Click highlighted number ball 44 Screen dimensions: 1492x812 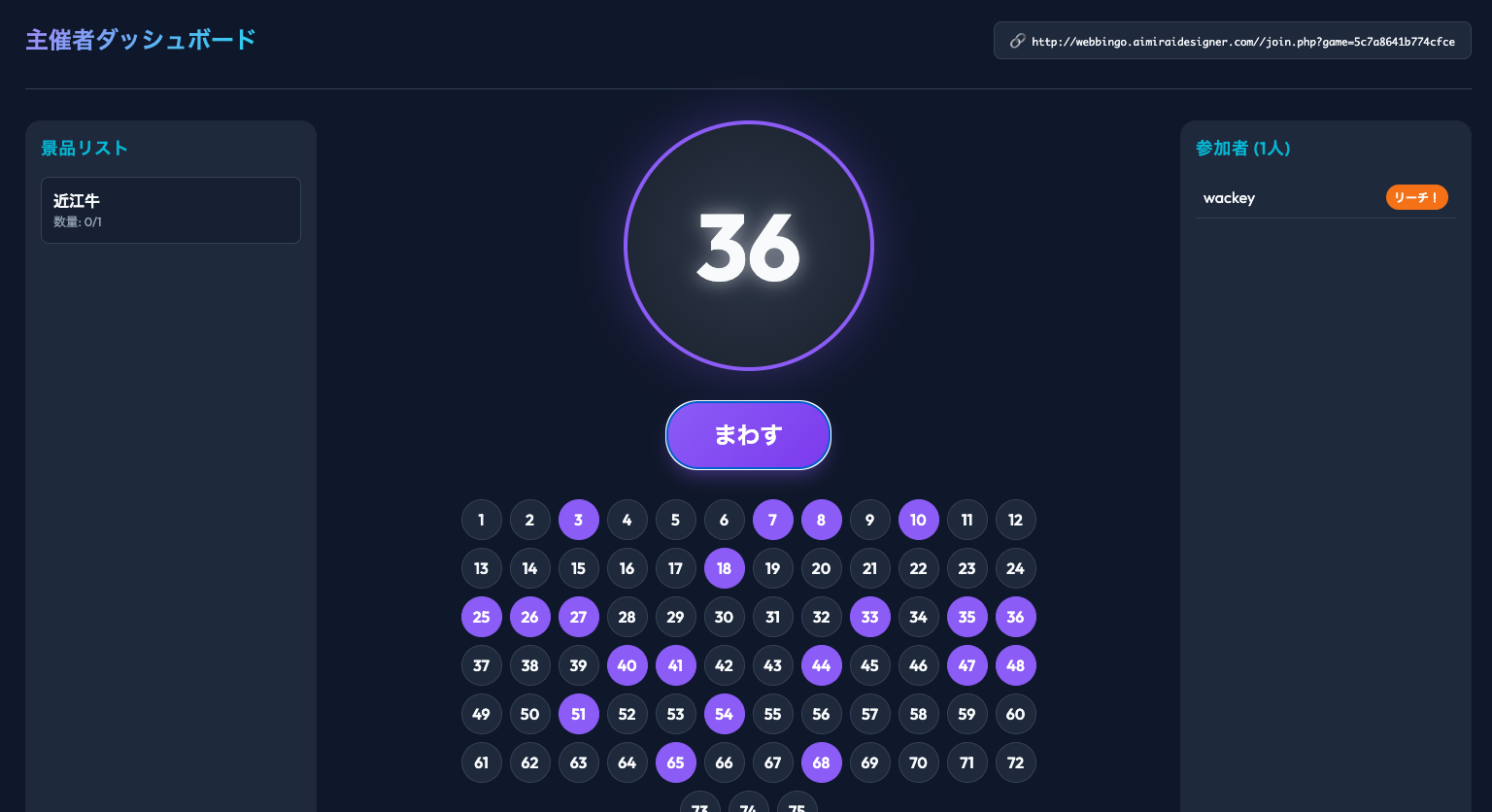822,665
